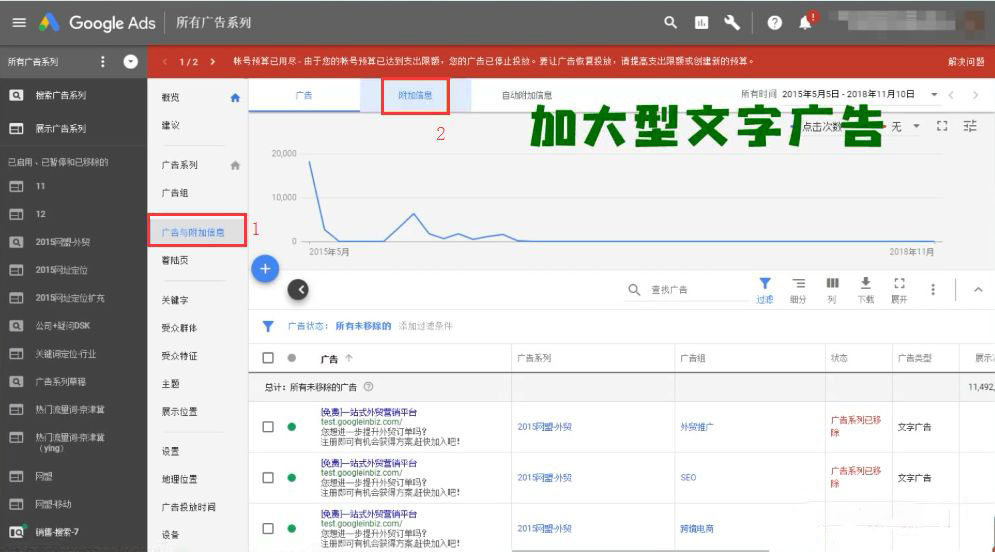Check the ad row for ad group 跨境电商
Screen dimensions: 995x552
(x=268, y=529)
